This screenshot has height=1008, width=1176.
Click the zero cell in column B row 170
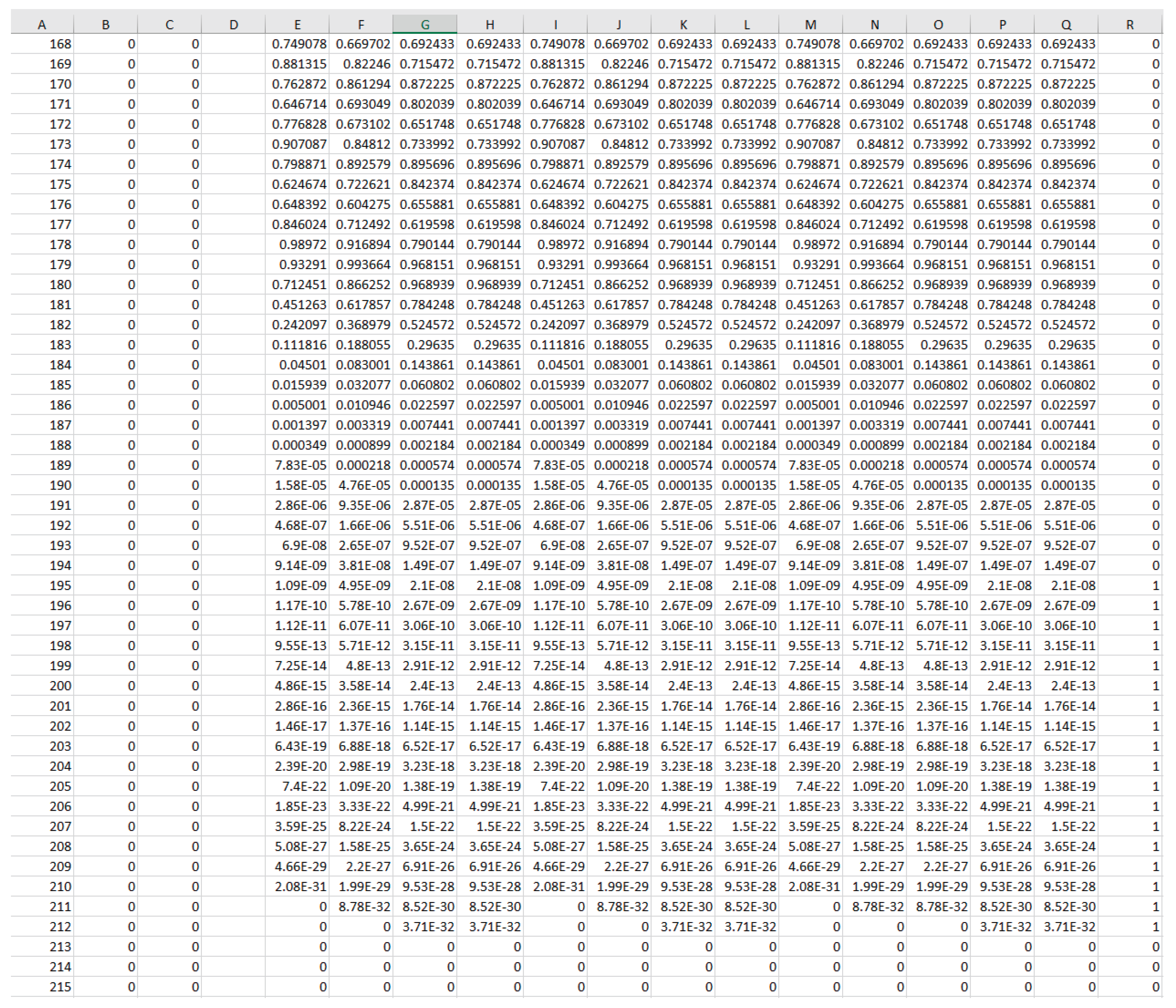[x=105, y=84]
